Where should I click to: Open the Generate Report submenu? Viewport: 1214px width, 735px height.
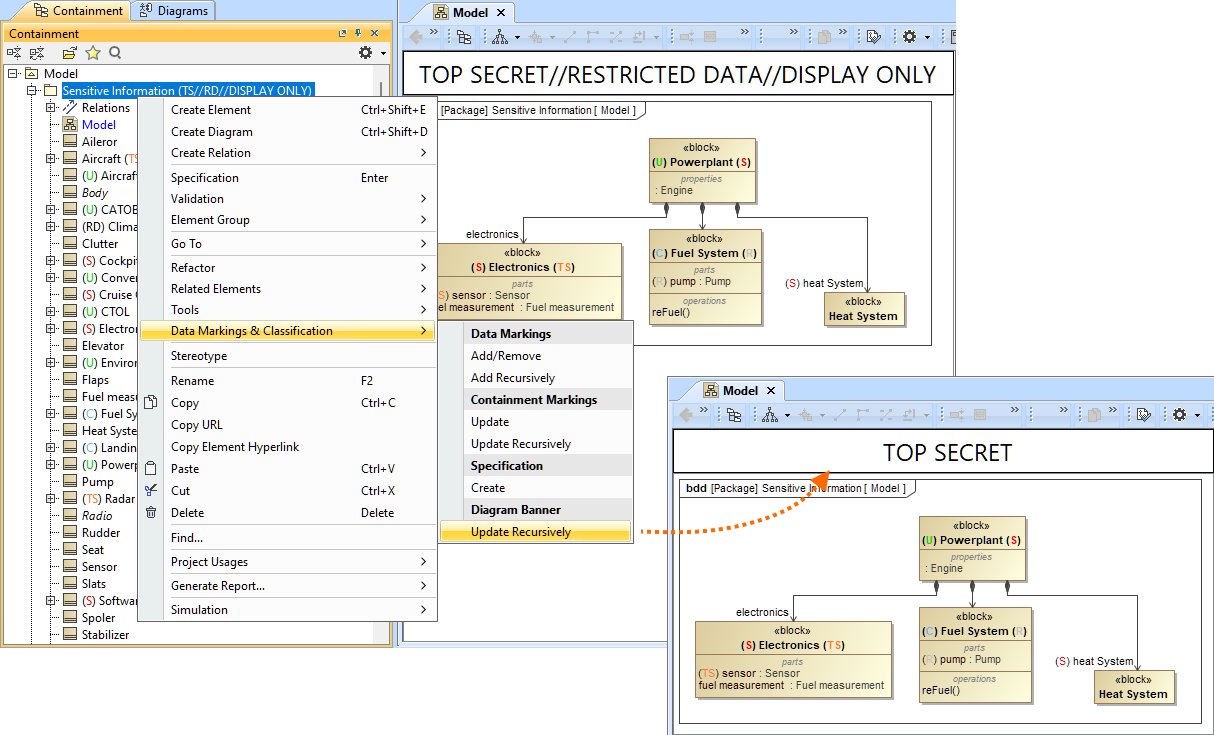[x=289, y=586]
